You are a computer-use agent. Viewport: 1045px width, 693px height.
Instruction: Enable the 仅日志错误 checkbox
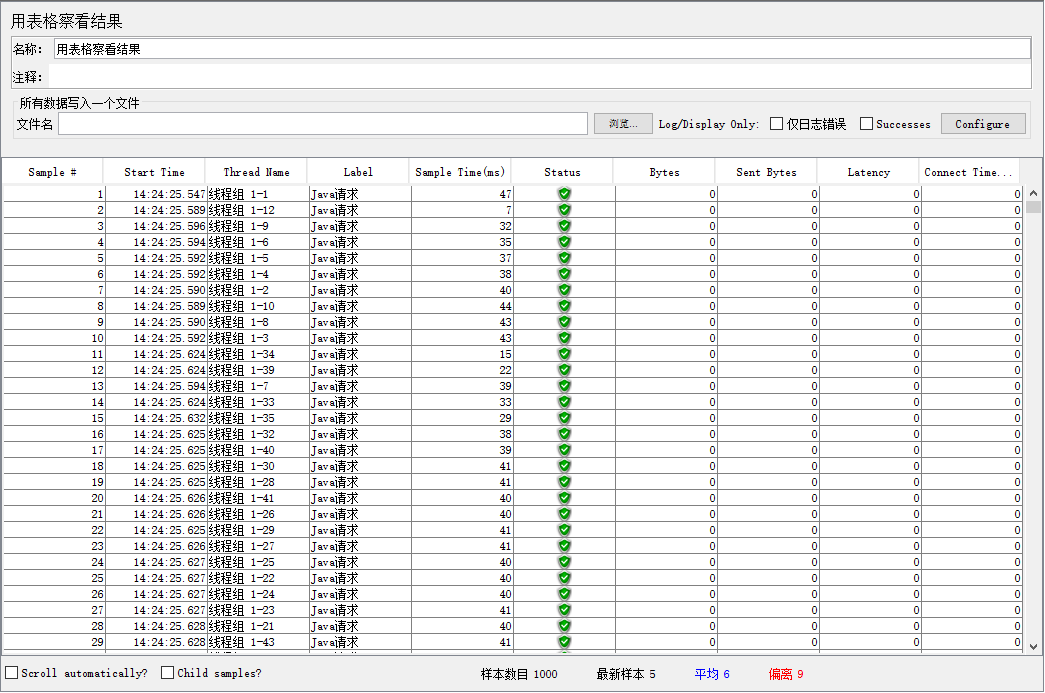(776, 124)
